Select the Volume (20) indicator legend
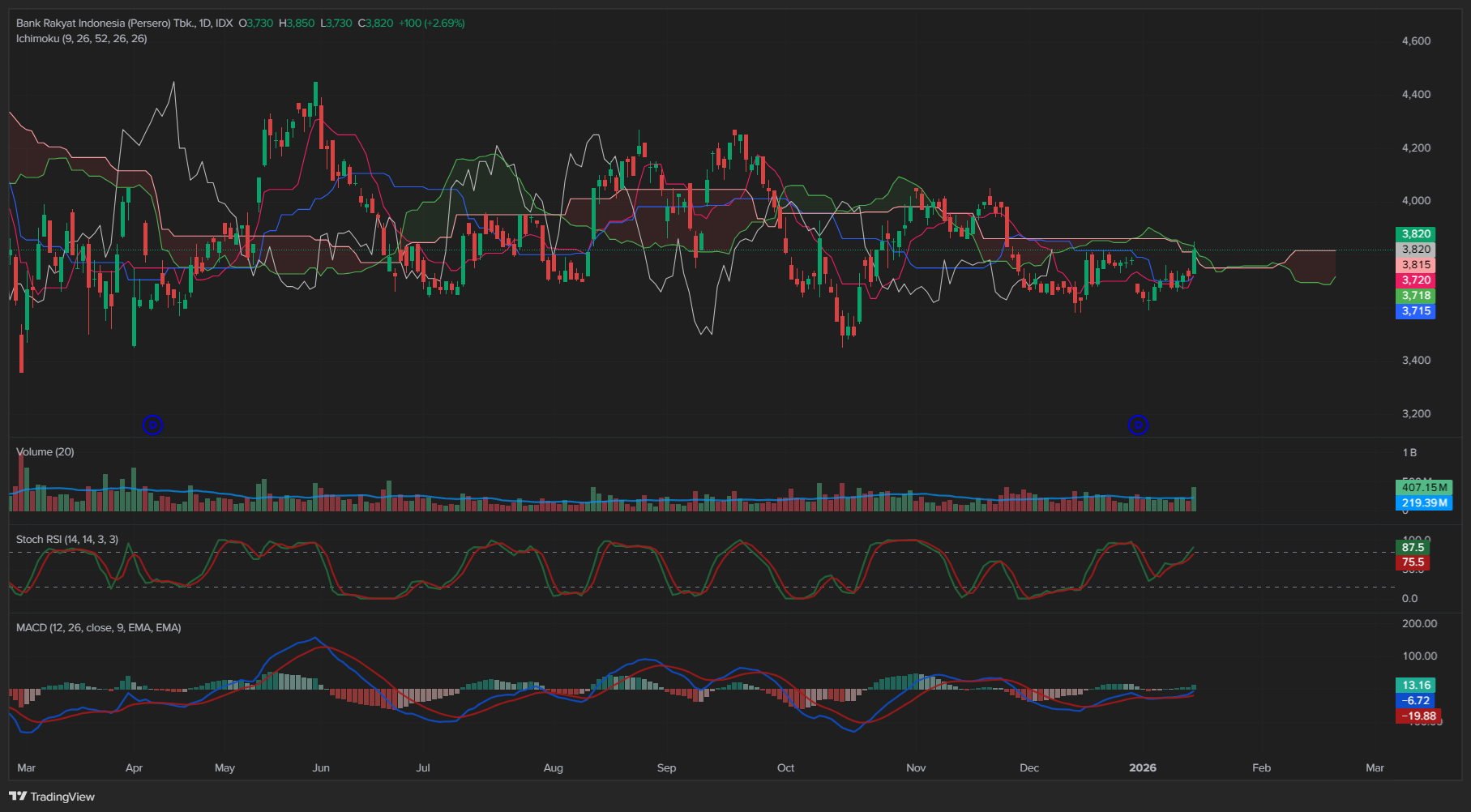The height and width of the screenshot is (812, 1471). point(45,452)
